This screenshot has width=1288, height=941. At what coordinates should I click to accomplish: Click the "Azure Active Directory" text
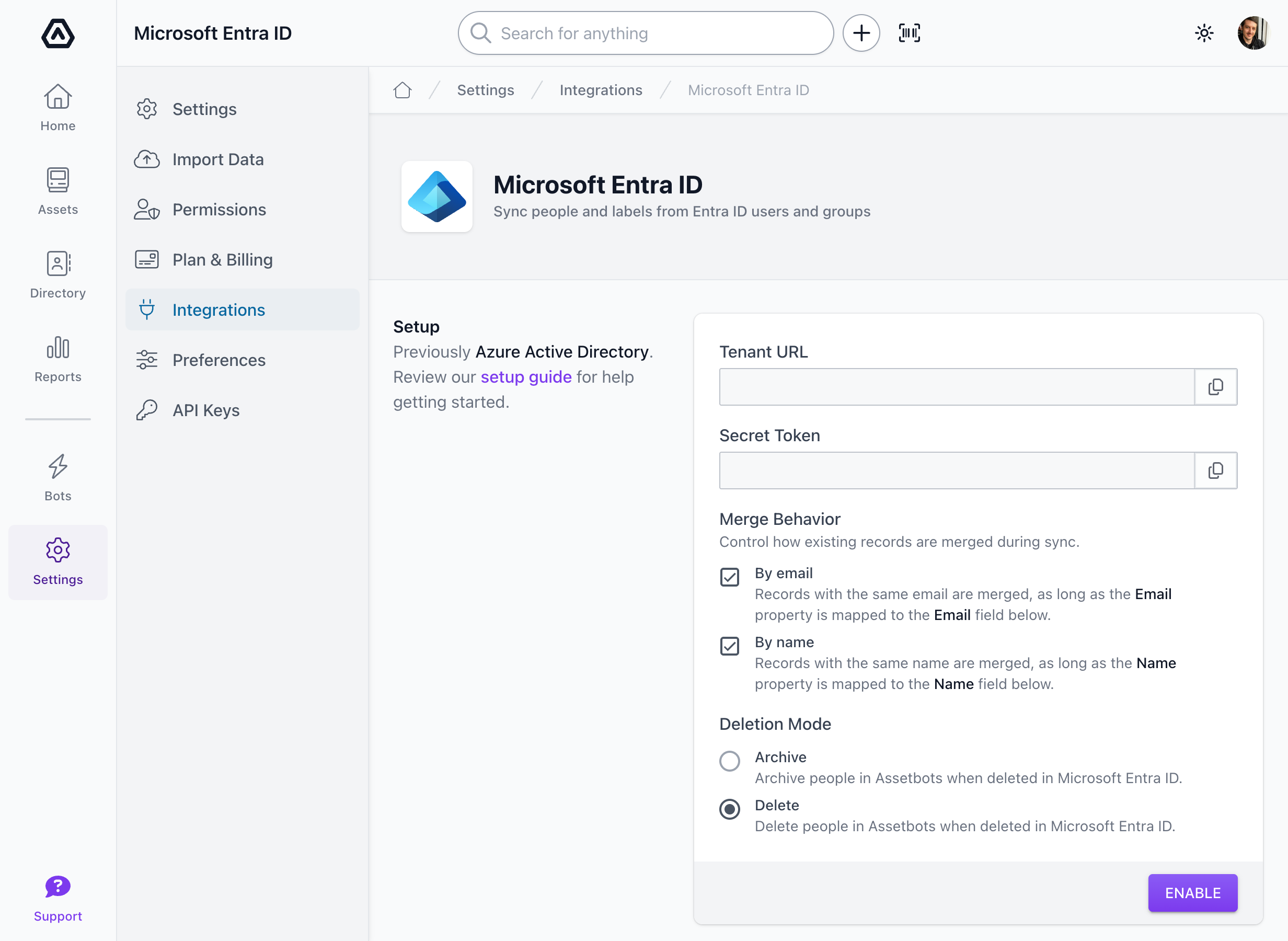(x=562, y=351)
